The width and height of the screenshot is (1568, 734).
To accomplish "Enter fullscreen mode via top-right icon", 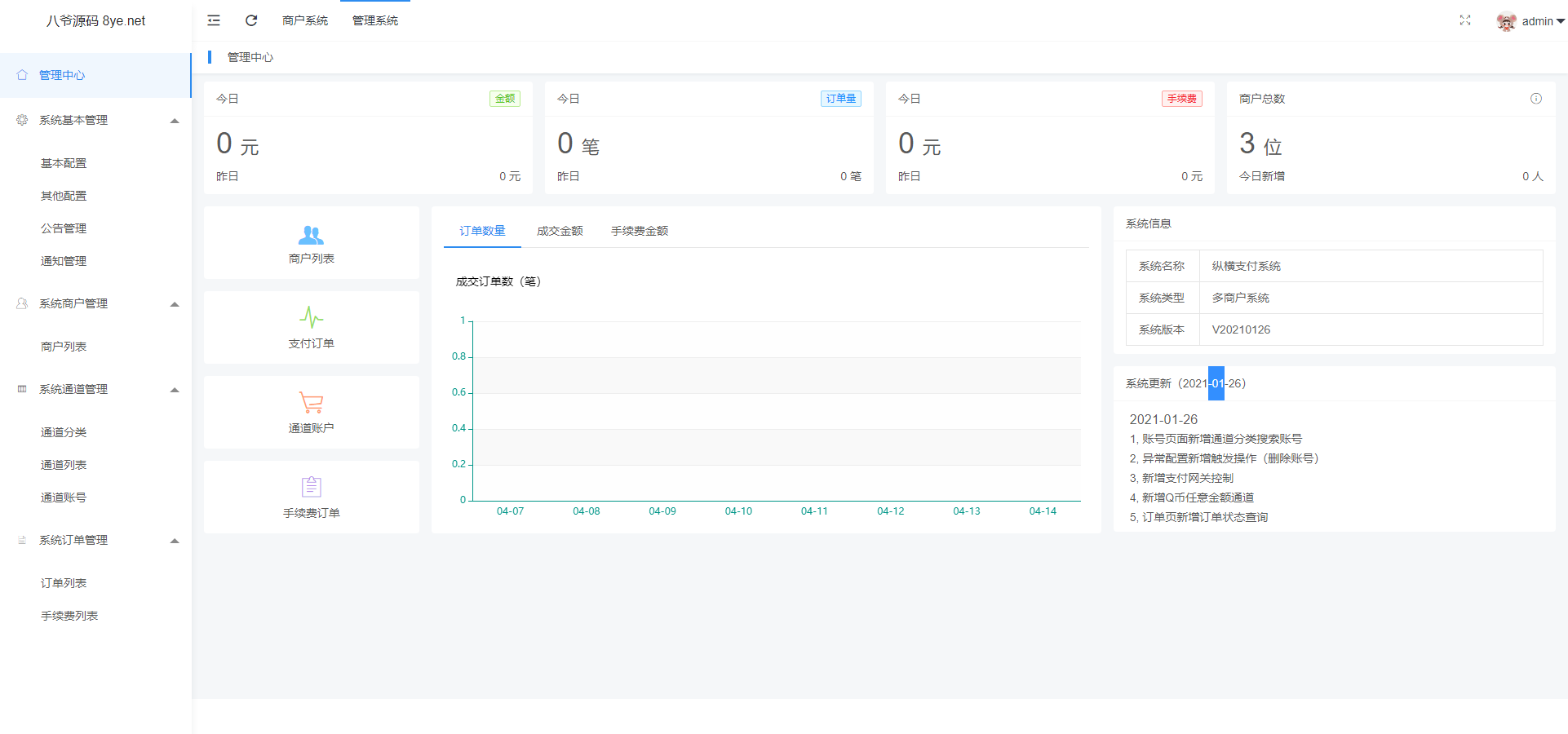I will 1464,20.
